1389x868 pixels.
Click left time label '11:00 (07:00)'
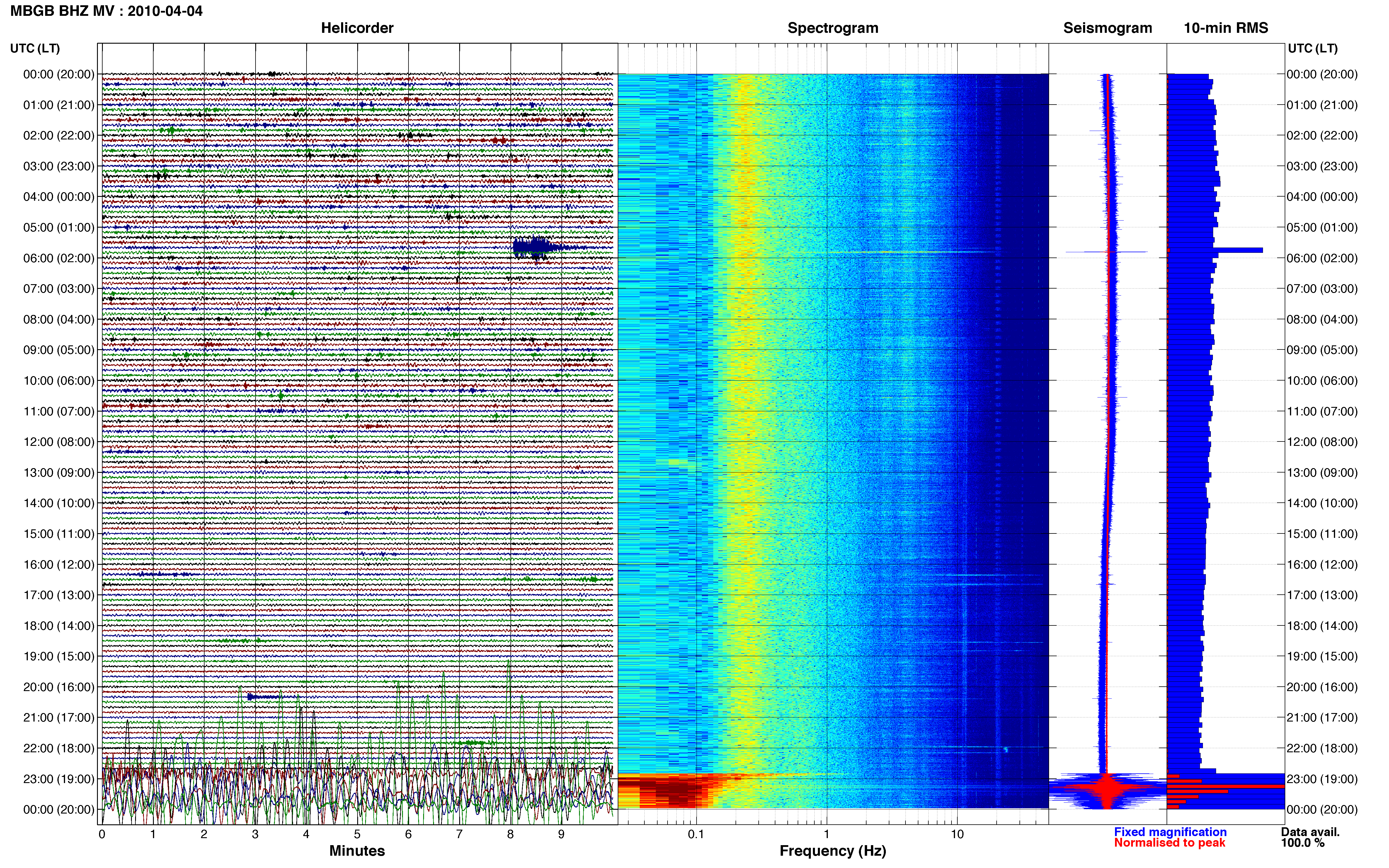pos(59,411)
